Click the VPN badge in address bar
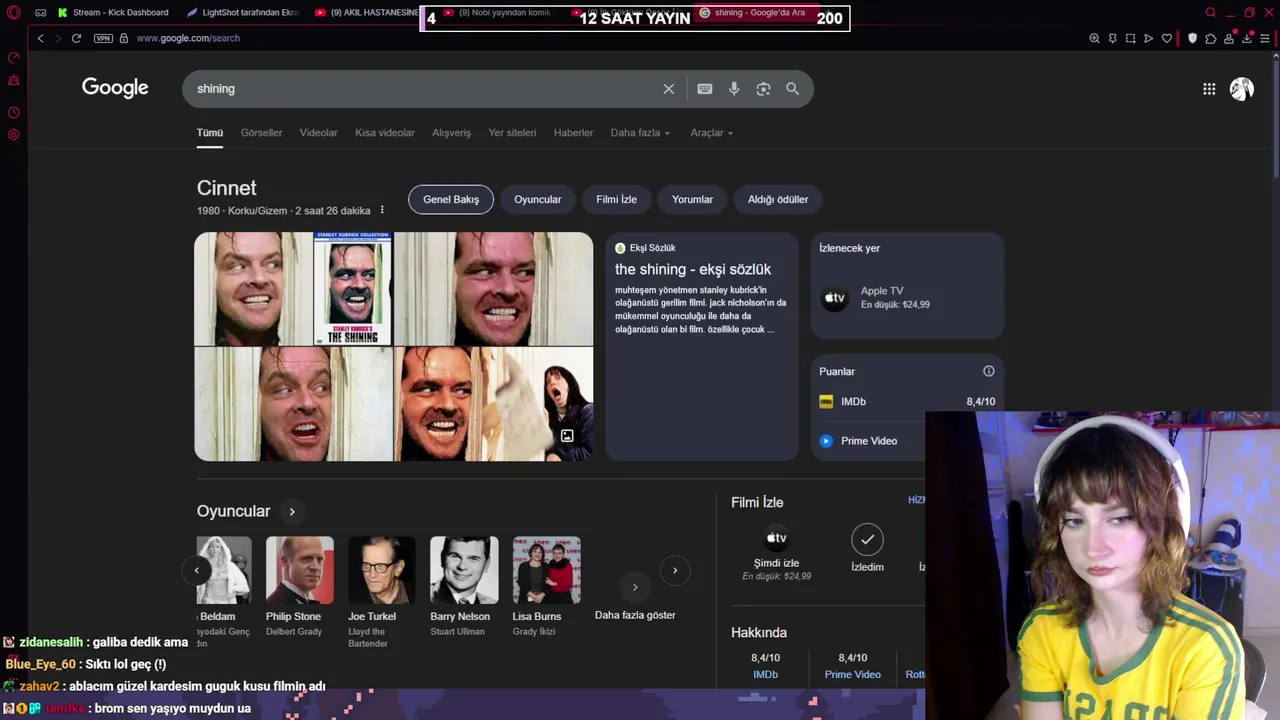This screenshot has width=1280, height=720. [103, 38]
